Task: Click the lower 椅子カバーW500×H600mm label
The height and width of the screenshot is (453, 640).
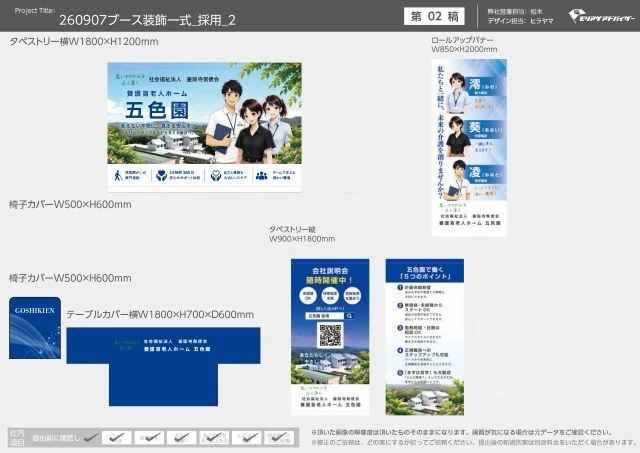Action: (x=70, y=278)
